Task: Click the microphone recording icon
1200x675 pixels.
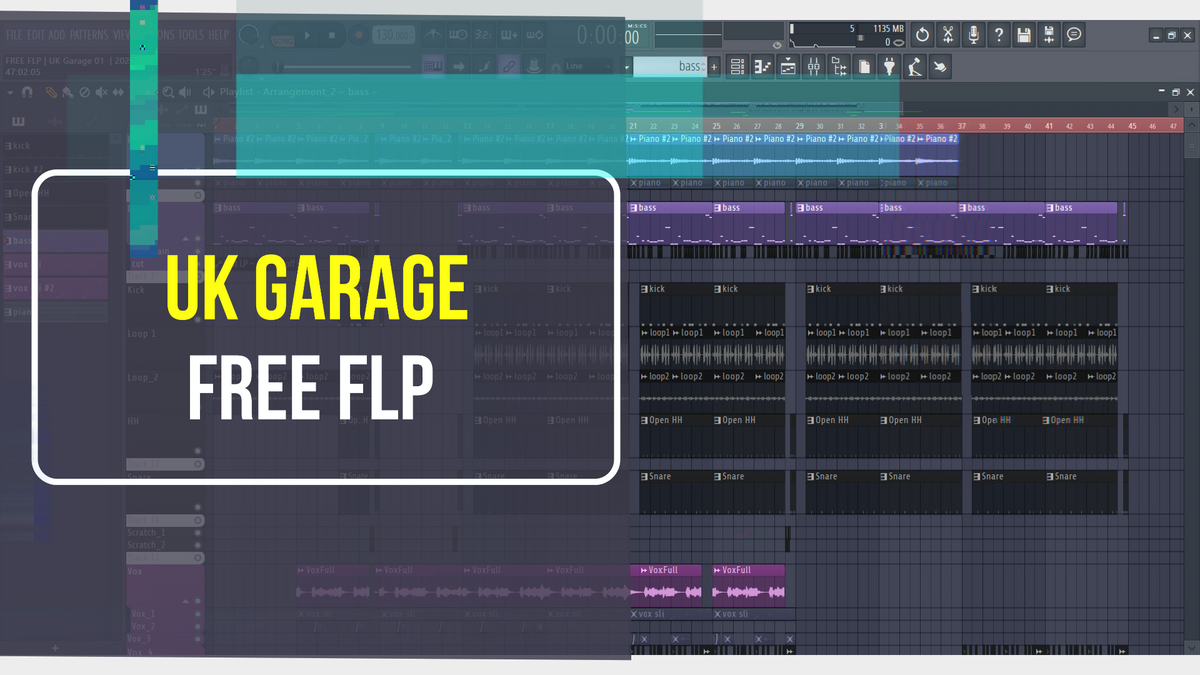Action: [x=973, y=35]
